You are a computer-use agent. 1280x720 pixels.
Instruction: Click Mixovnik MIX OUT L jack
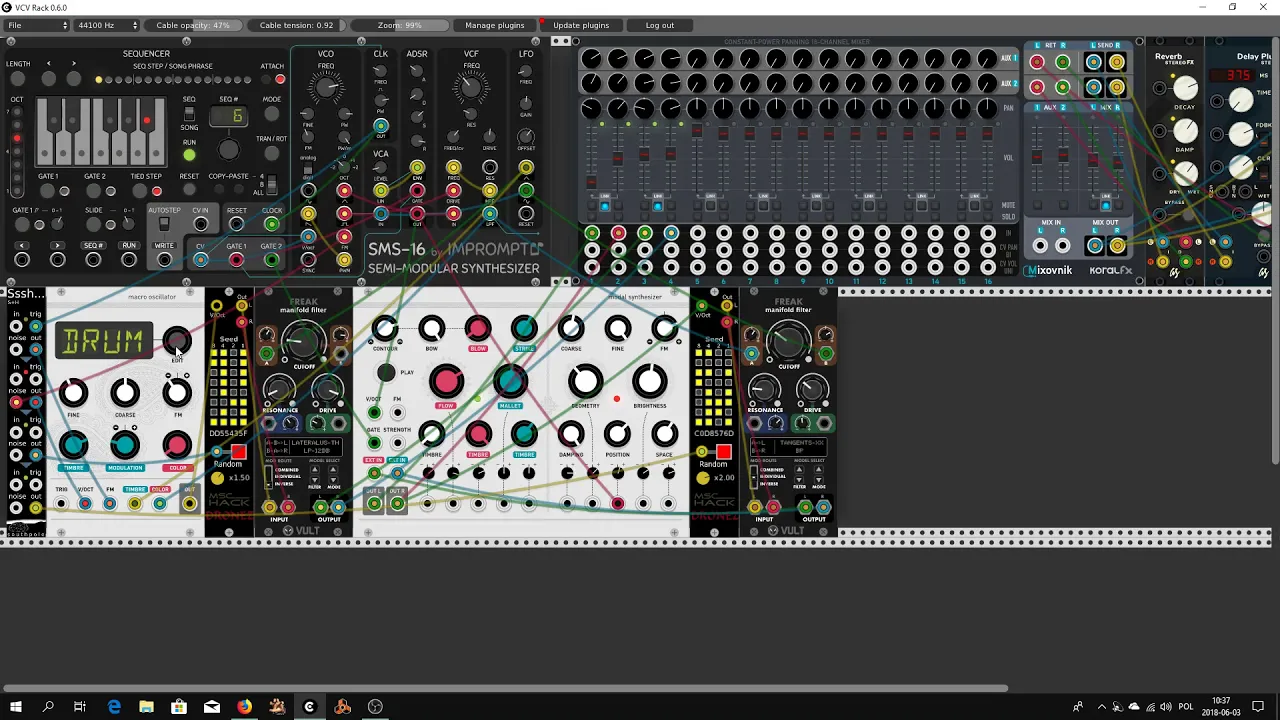1094,246
